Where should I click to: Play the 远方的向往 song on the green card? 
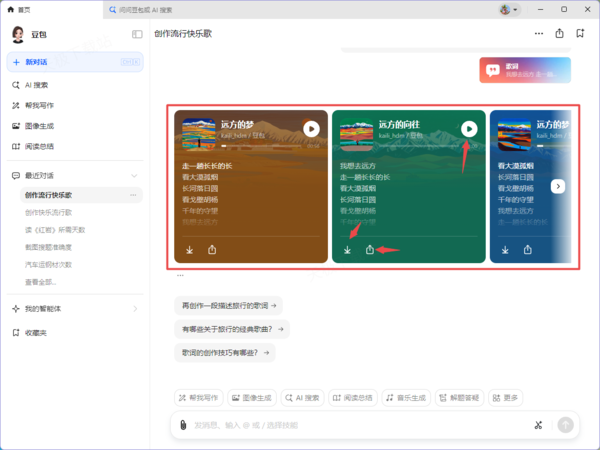click(x=469, y=129)
